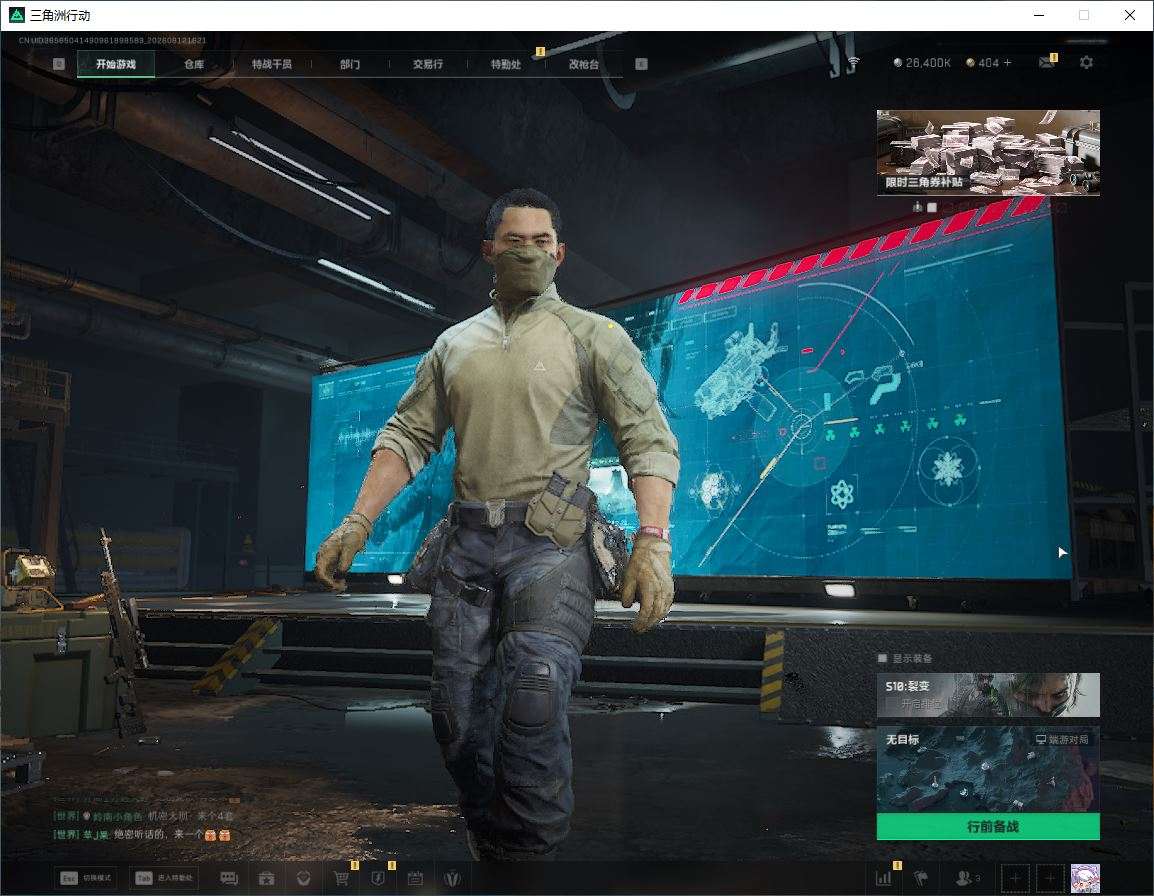Open the 限时三角券补贴 promo banner
Screen dimensions: 1154x896
(x=988, y=152)
